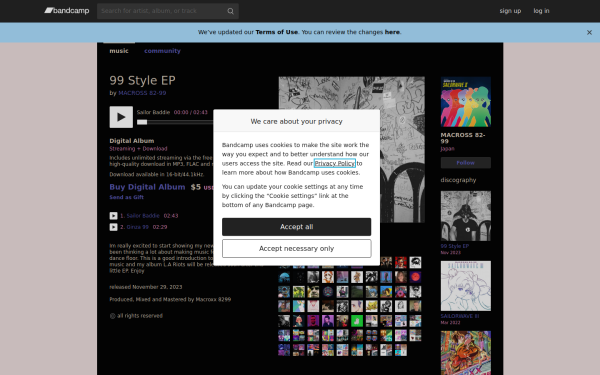Viewport: 600px width, 375px height.
Task: Open 99 Style EP discography thumbnail
Action: point(466,216)
